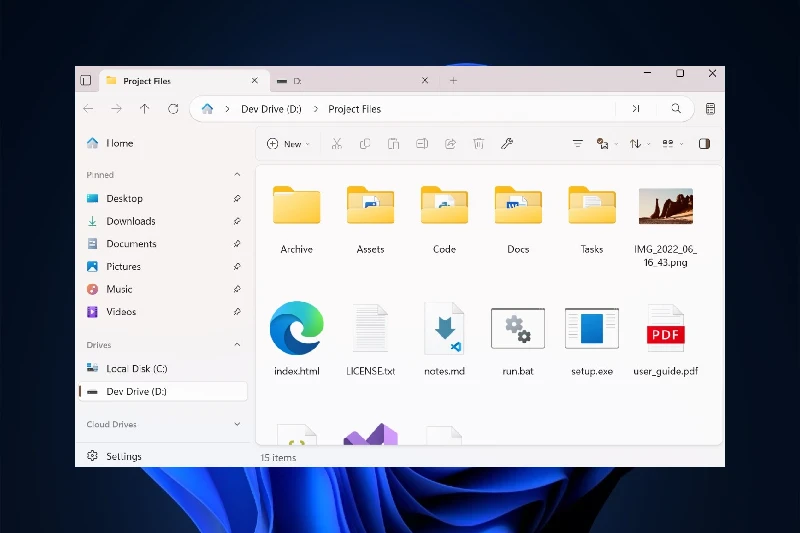
Task: Open Documents in sidebar
Action: [163, 244]
